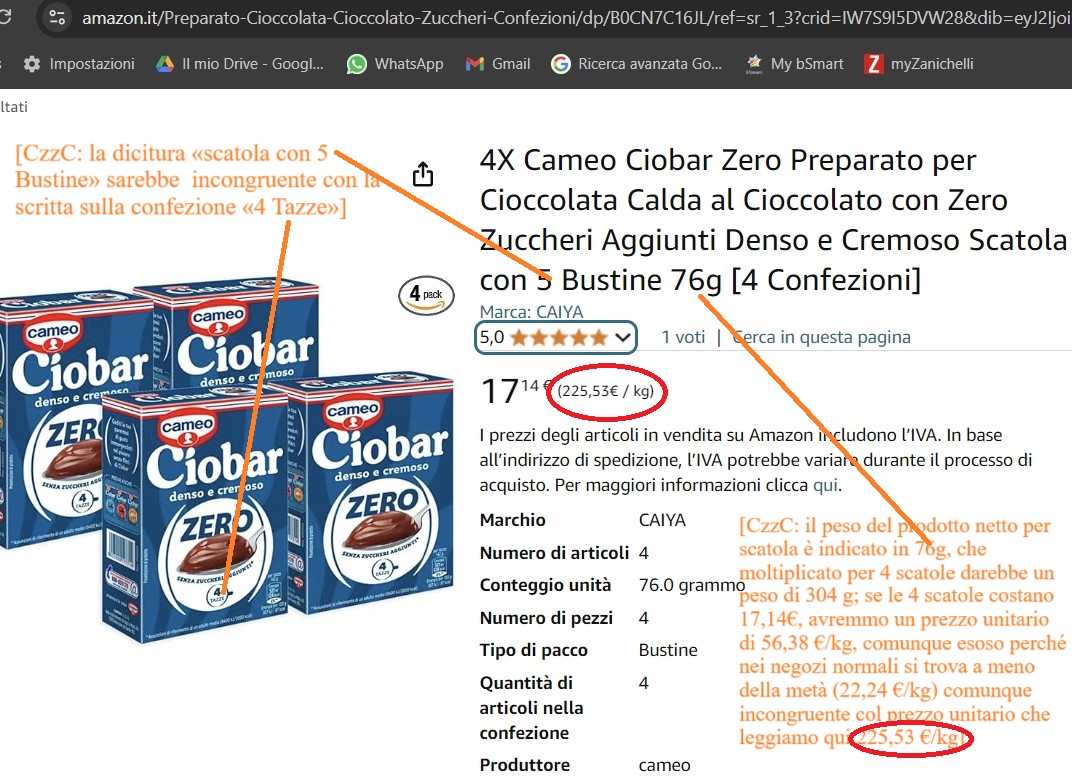Open Gmail bookmark

pyautogui.click(x=498, y=64)
